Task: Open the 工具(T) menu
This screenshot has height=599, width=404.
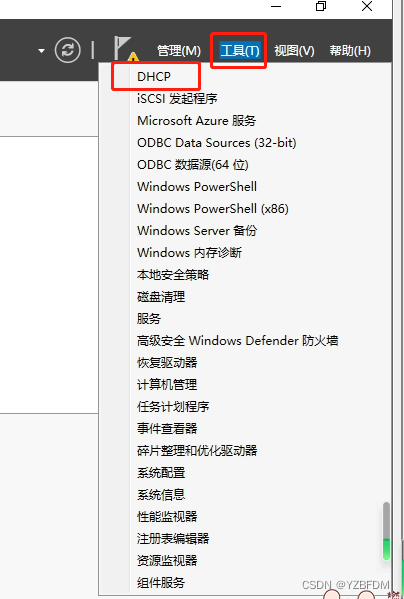Action: pyautogui.click(x=240, y=50)
